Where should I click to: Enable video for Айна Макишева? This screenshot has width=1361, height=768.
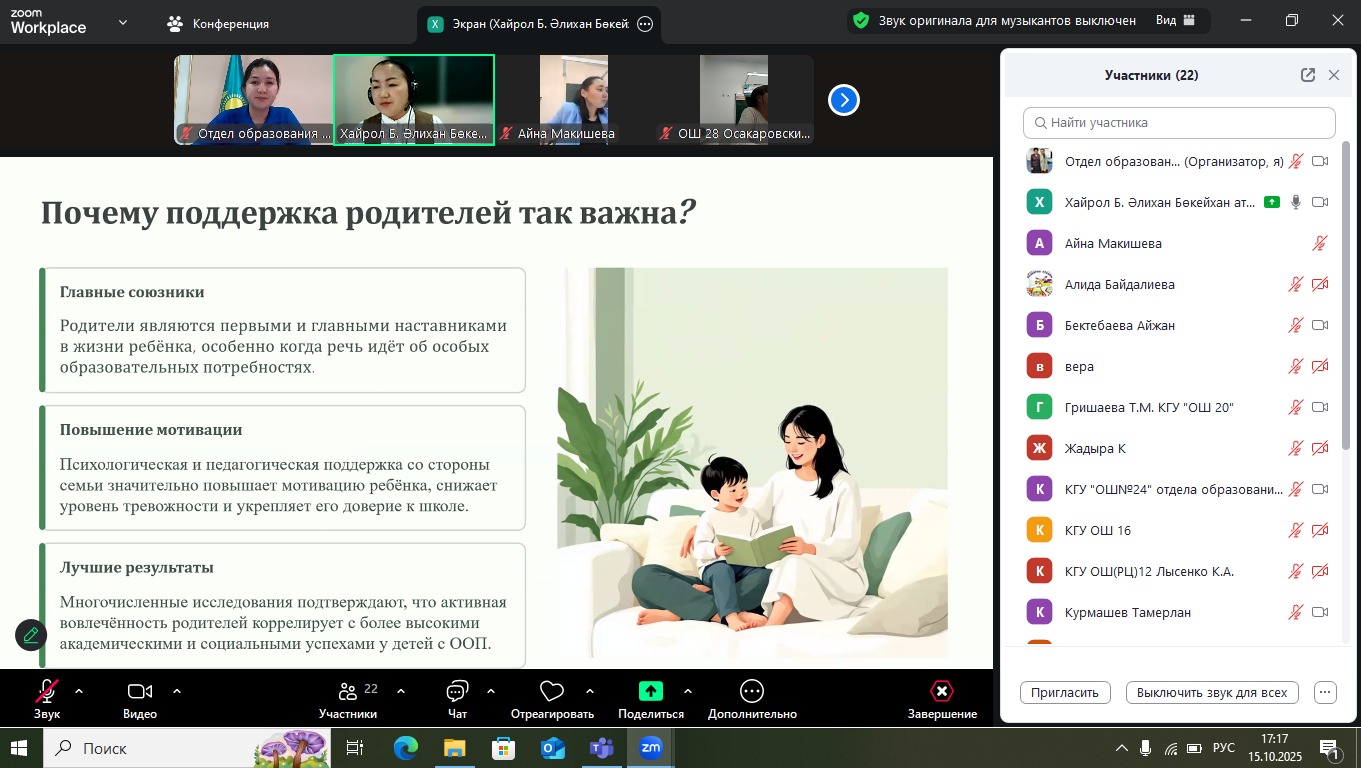pyautogui.click(x=1320, y=243)
